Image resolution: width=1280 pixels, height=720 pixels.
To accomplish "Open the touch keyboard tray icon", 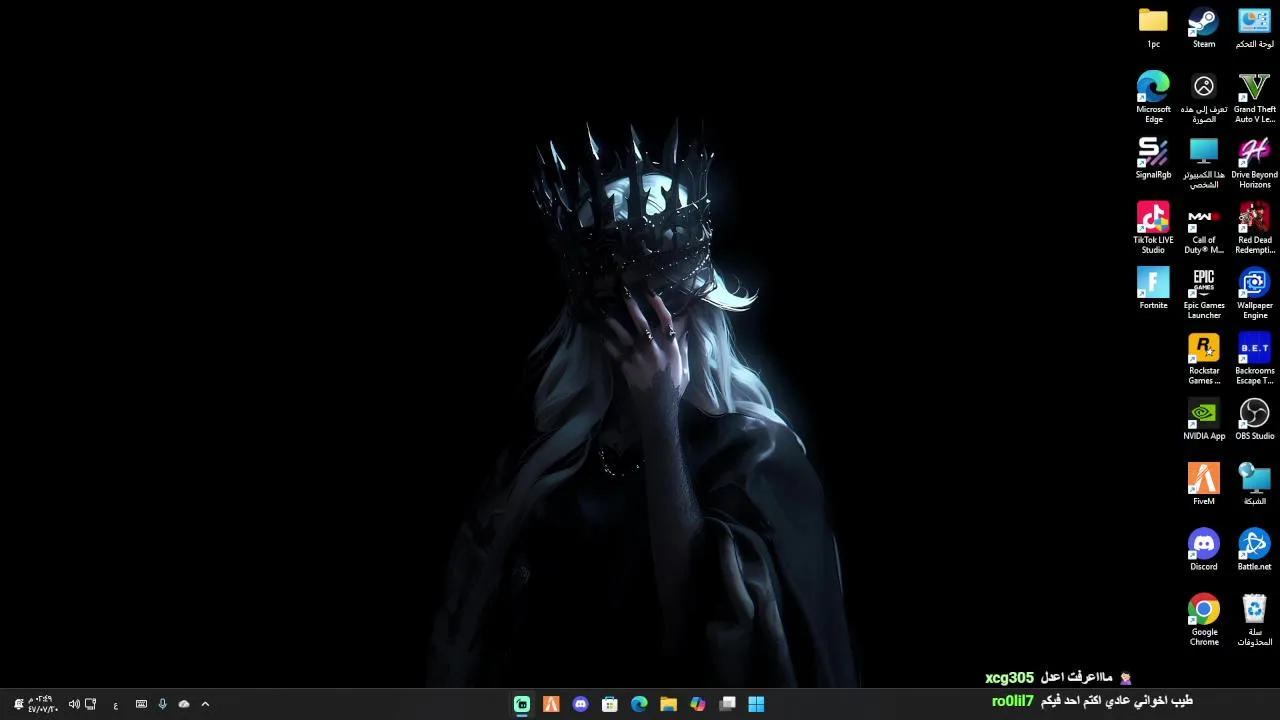I will point(141,704).
